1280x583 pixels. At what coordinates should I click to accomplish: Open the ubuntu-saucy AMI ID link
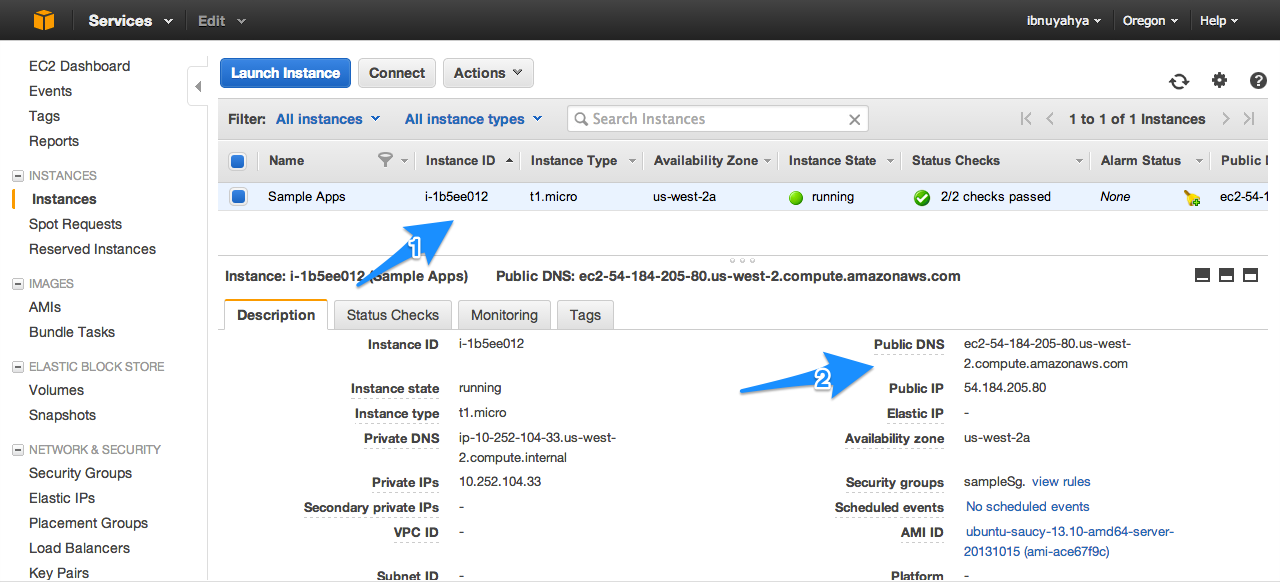(1069, 542)
